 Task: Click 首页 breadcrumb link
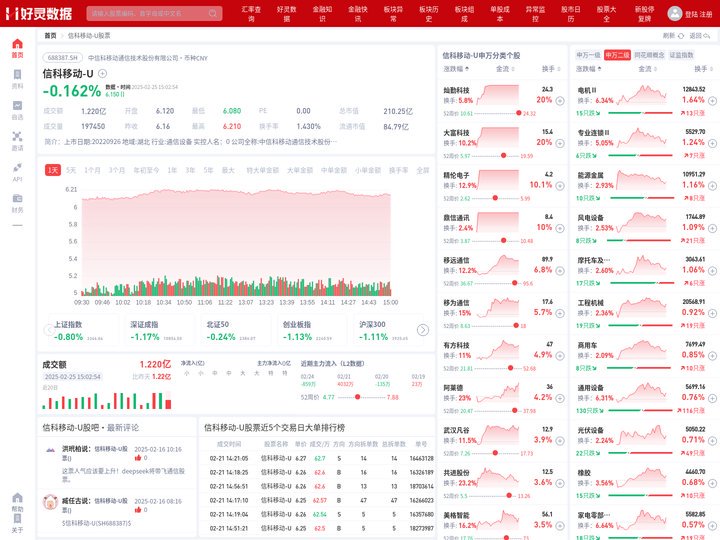click(x=50, y=35)
